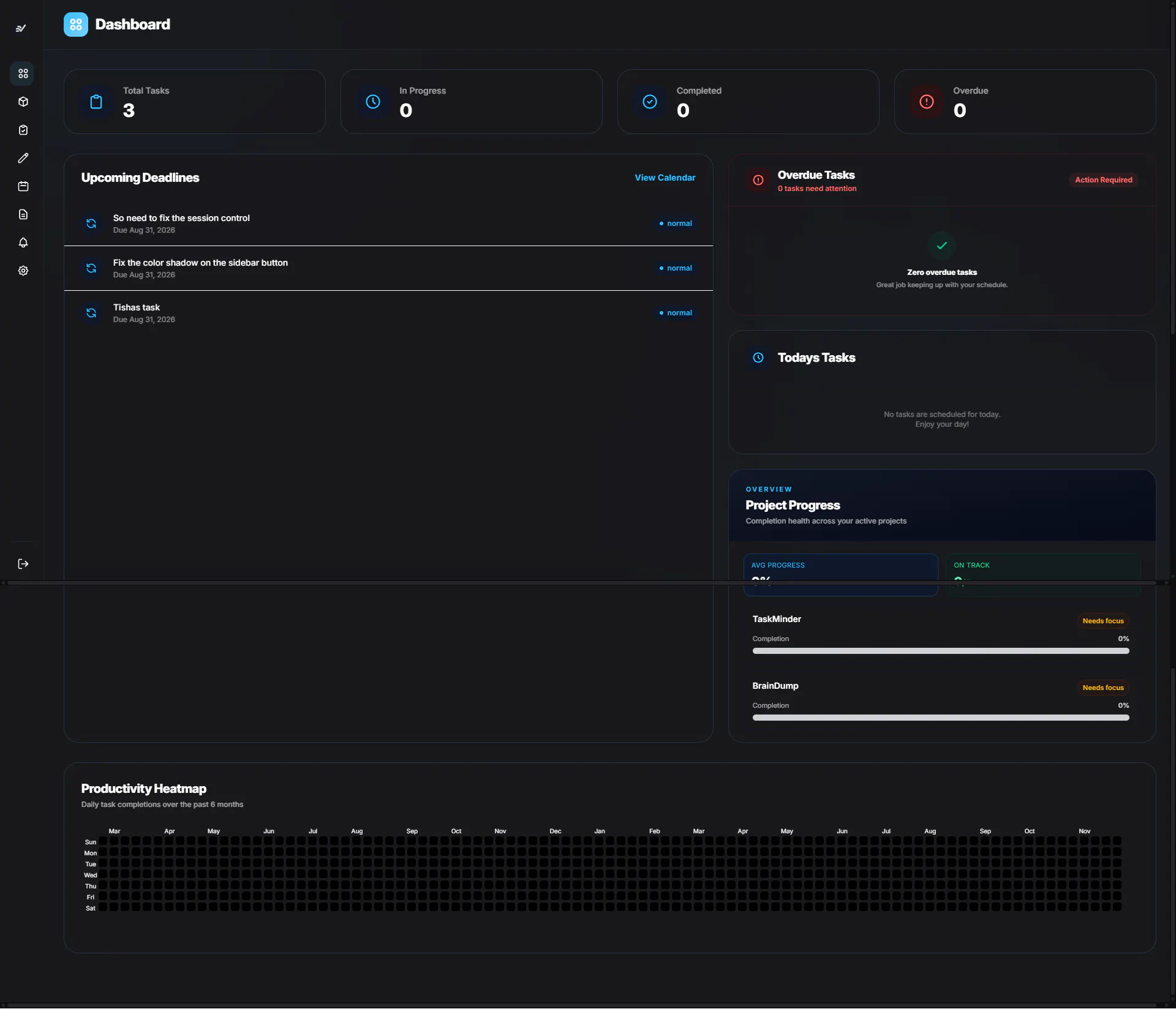Screen dimensions: 1176x1009
Task: Click the logout icon in sidebar
Action: tap(23, 564)
